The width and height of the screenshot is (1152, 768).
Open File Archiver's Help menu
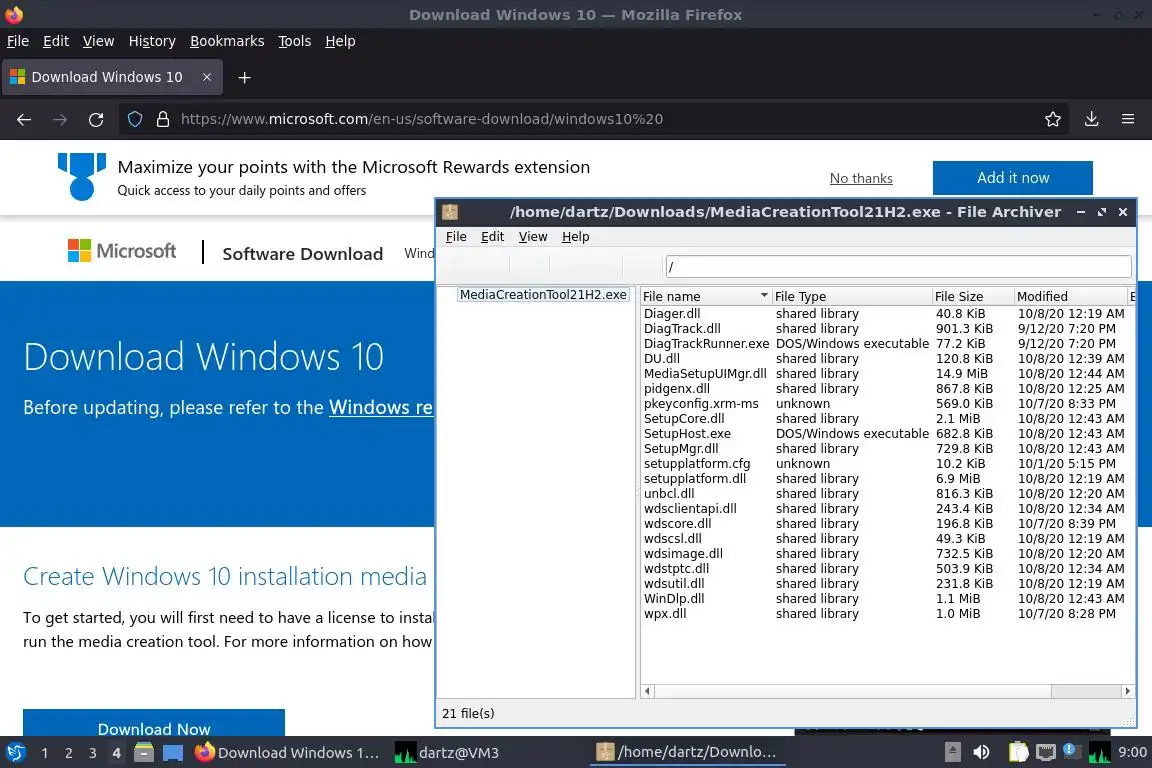[x=575, y=237]
